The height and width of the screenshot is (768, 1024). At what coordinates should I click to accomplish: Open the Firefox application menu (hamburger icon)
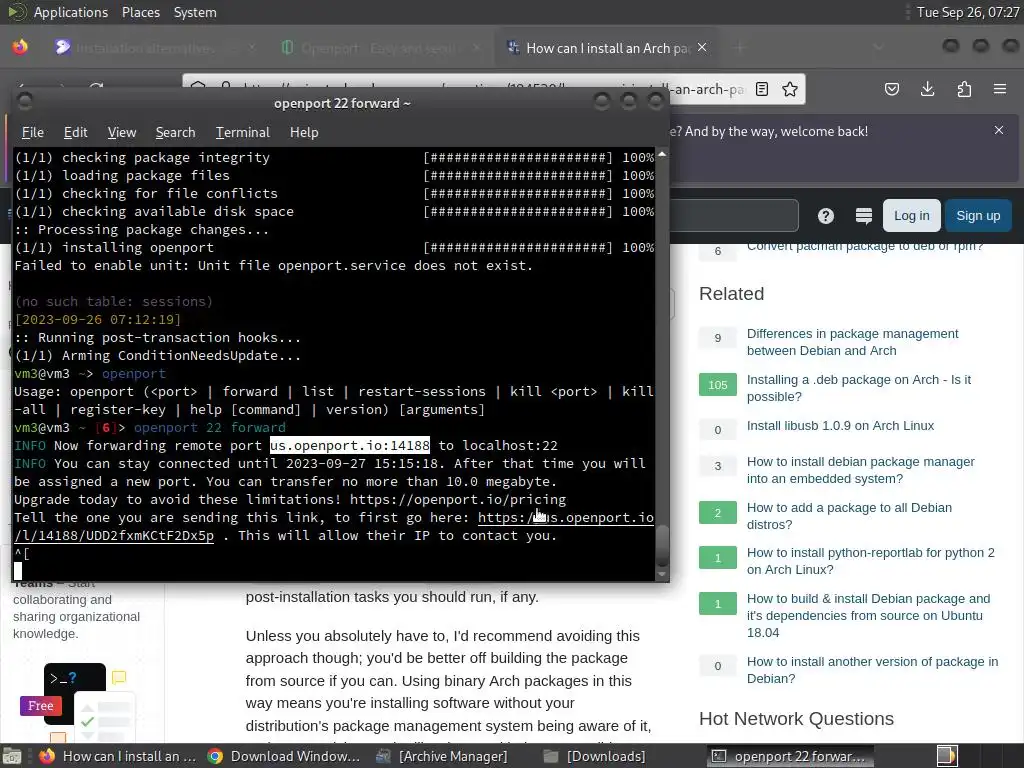[x=999, y=89]
